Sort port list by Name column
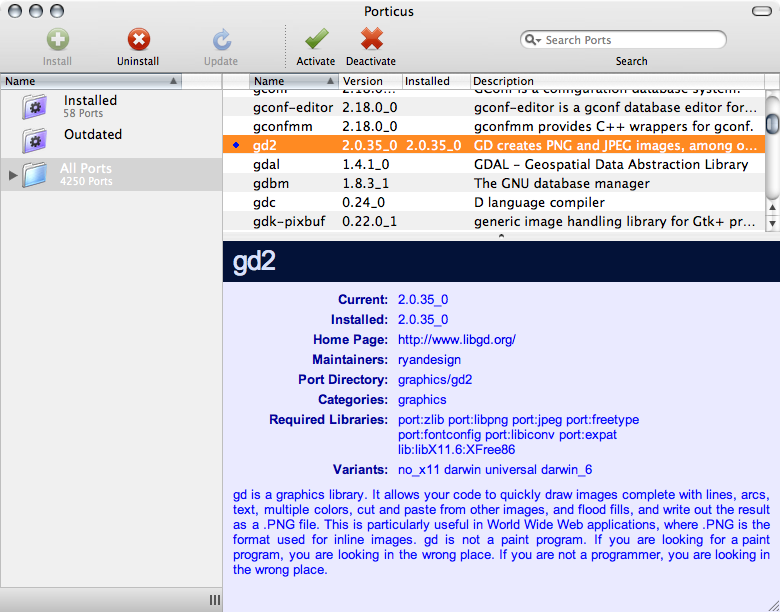The height and width of the screenshot is (612, 780). (x=294, y=81)
